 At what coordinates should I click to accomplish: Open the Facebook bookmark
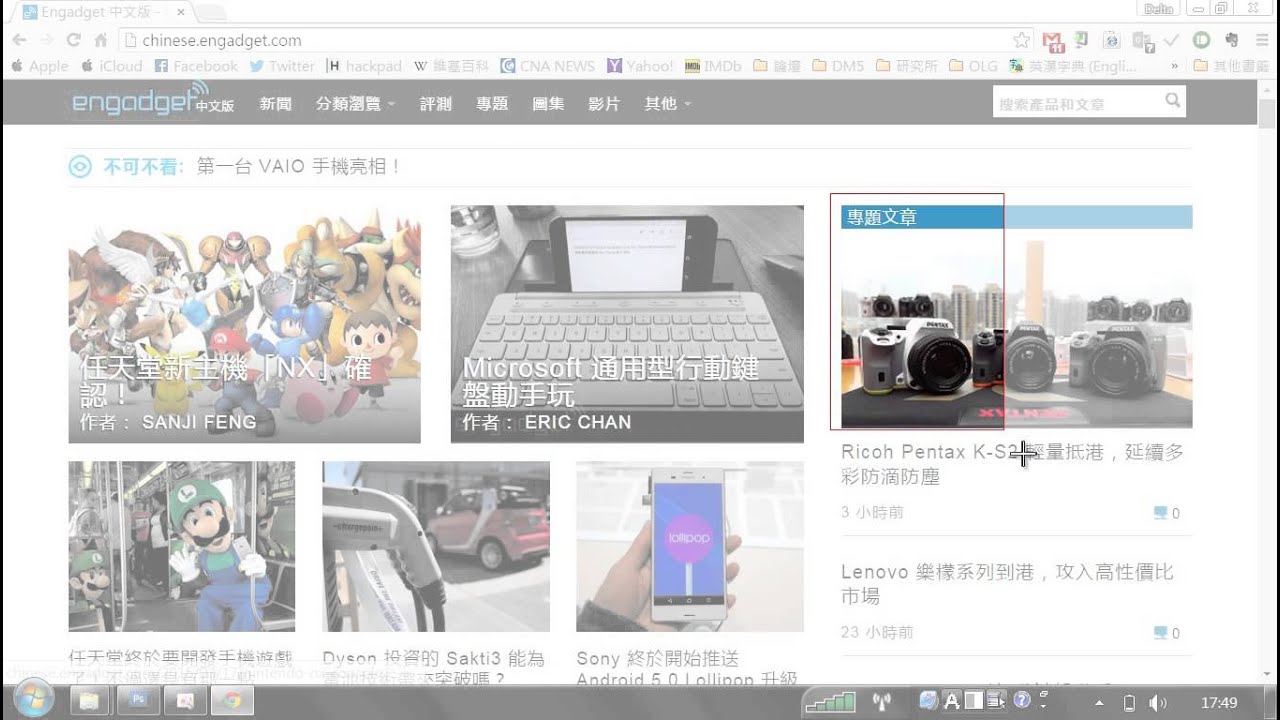[196, 66]
